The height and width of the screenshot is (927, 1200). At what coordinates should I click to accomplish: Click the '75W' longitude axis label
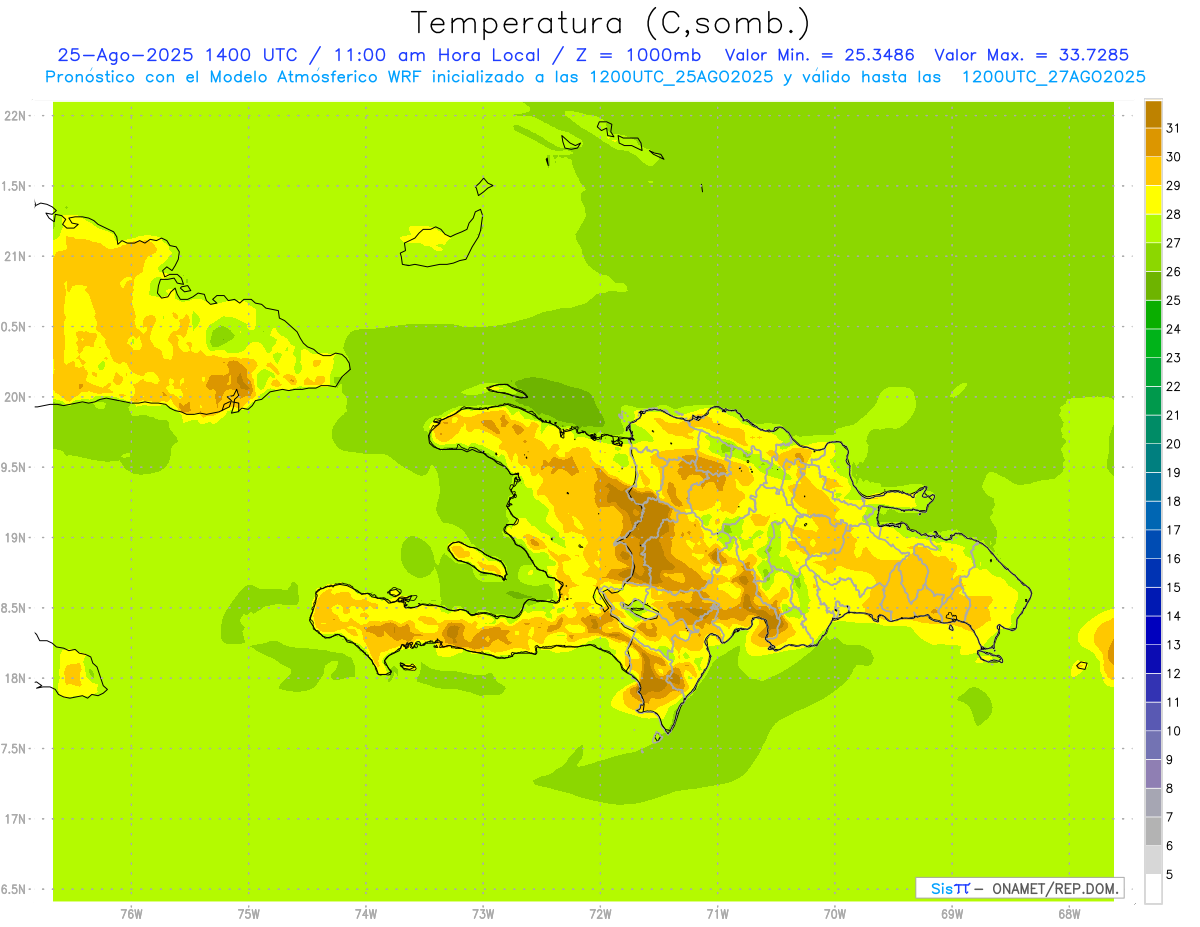pyautogui.click(x=249, y=914)
